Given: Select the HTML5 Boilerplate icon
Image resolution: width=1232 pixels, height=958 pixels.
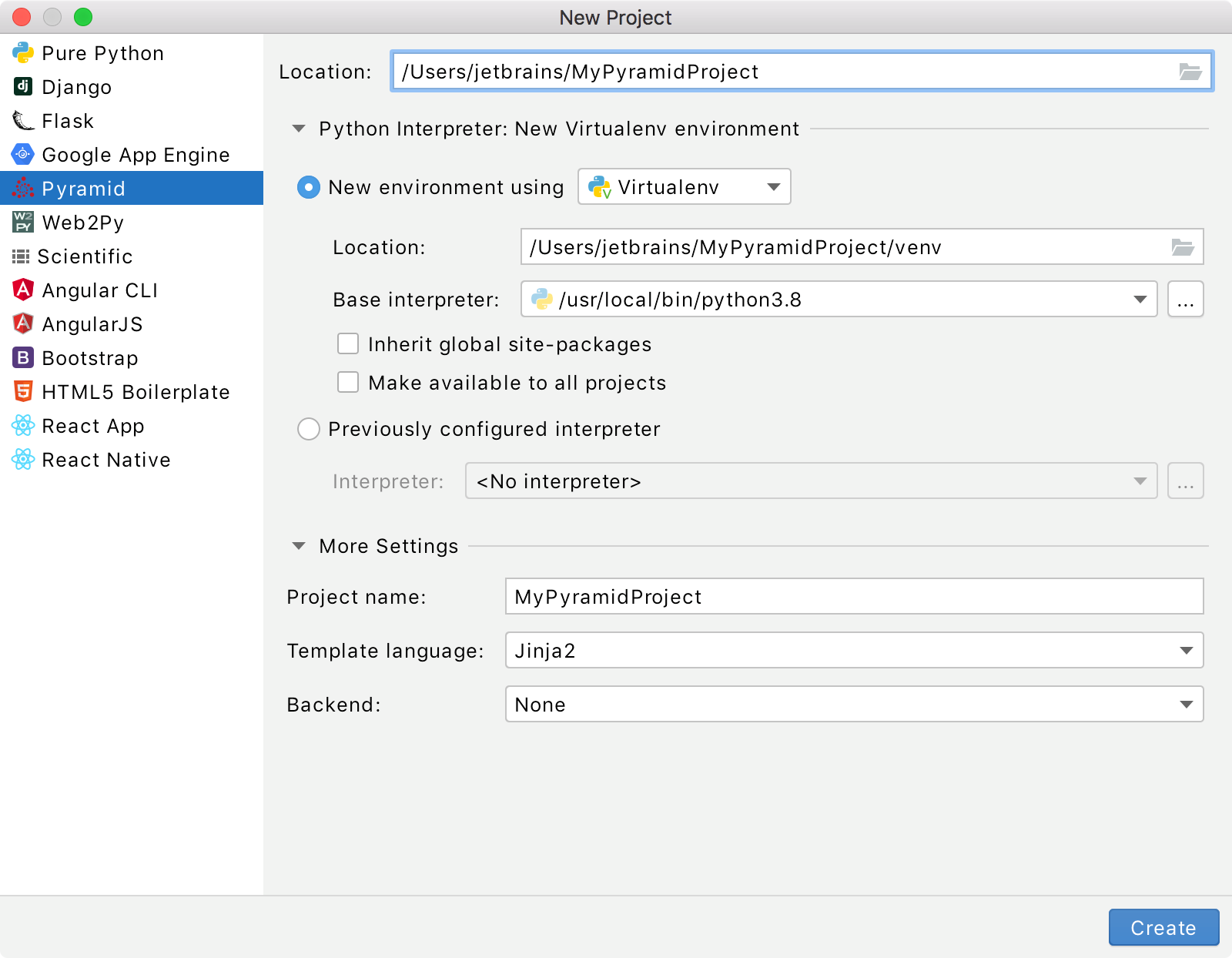Looking at the screenshot, I should (23, 391).
